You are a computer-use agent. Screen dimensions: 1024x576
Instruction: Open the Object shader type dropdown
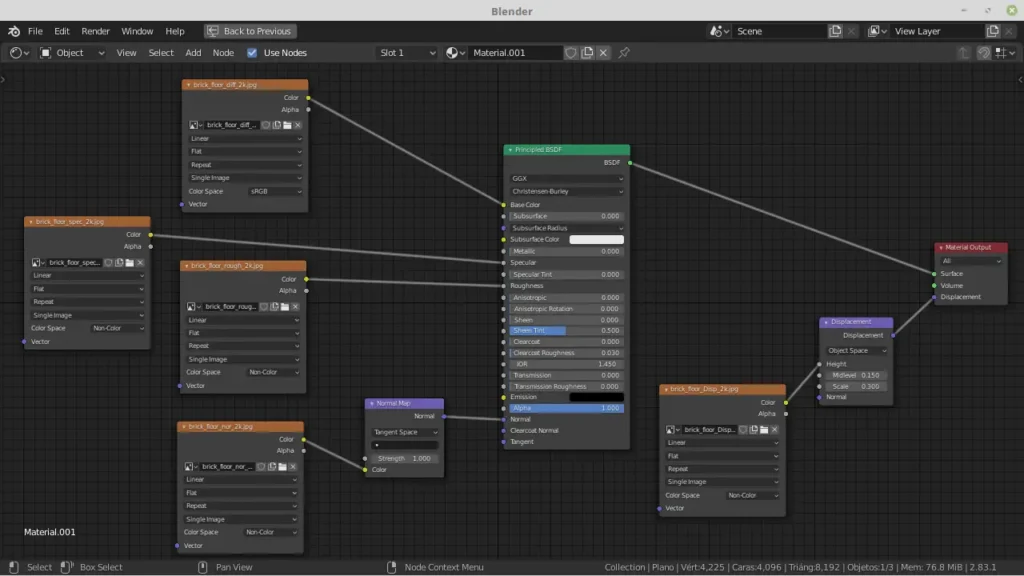72,53
